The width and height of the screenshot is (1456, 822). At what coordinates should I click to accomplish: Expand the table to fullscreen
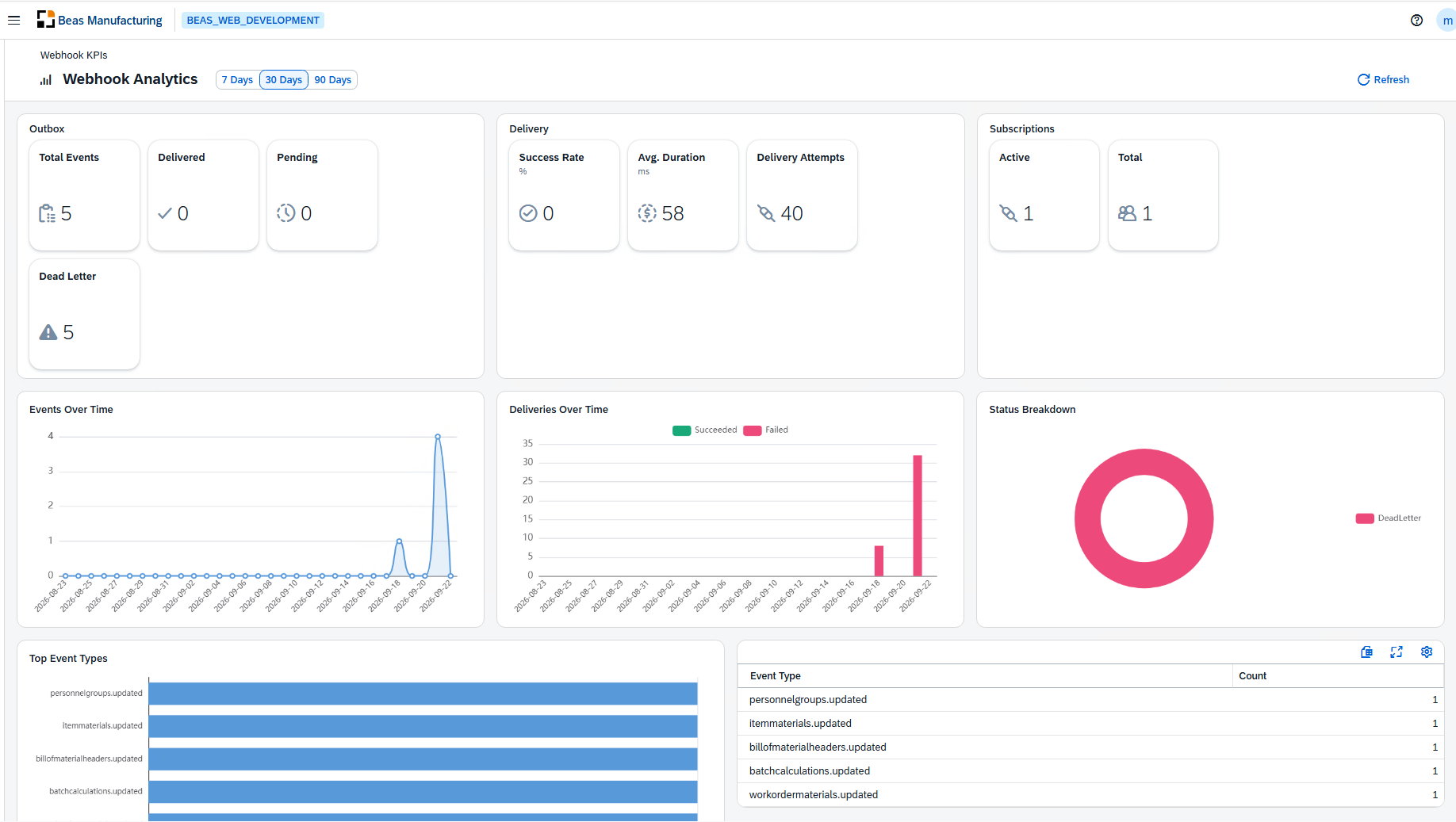[1397, 652]
